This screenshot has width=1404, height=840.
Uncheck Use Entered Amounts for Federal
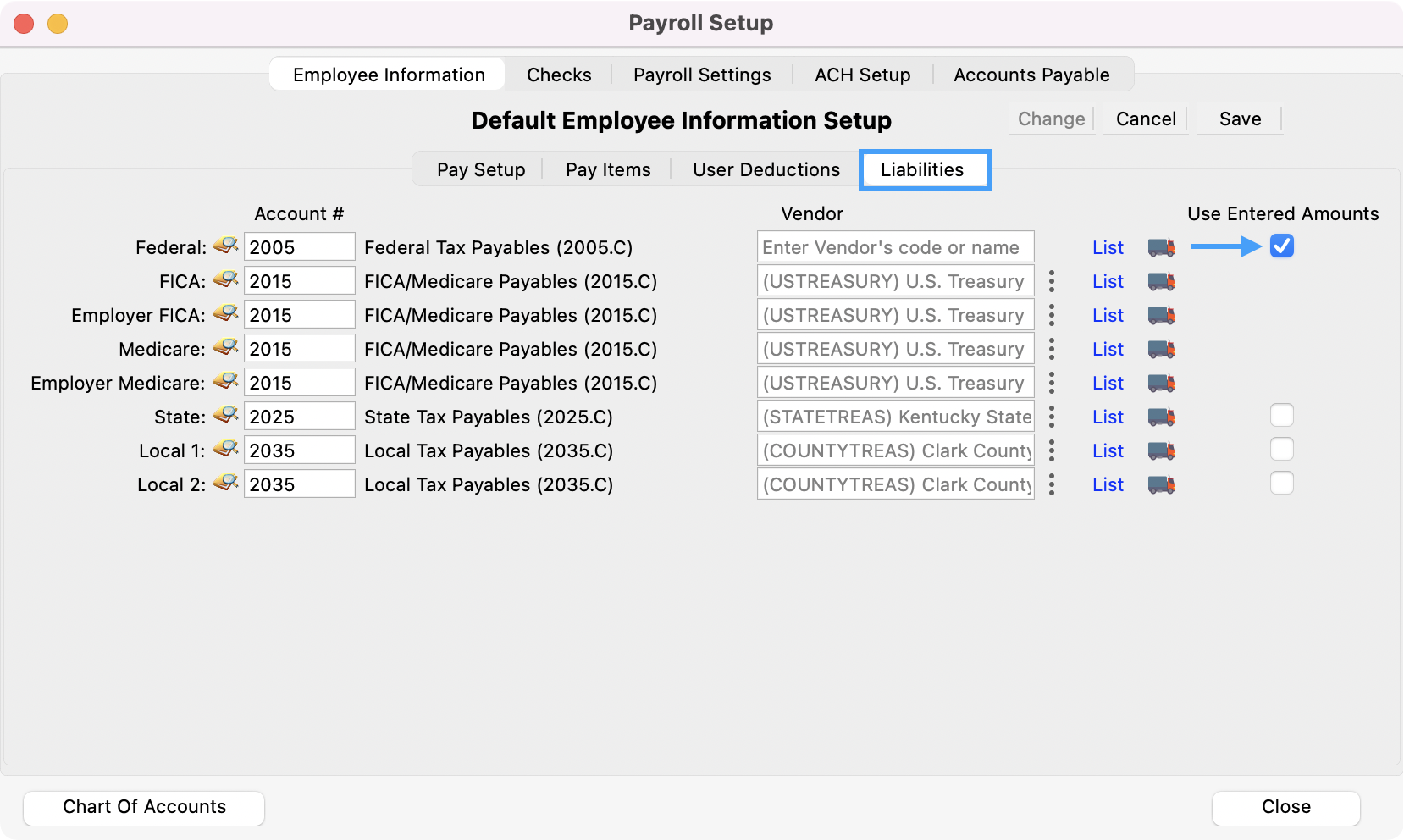pos(1281,246)
